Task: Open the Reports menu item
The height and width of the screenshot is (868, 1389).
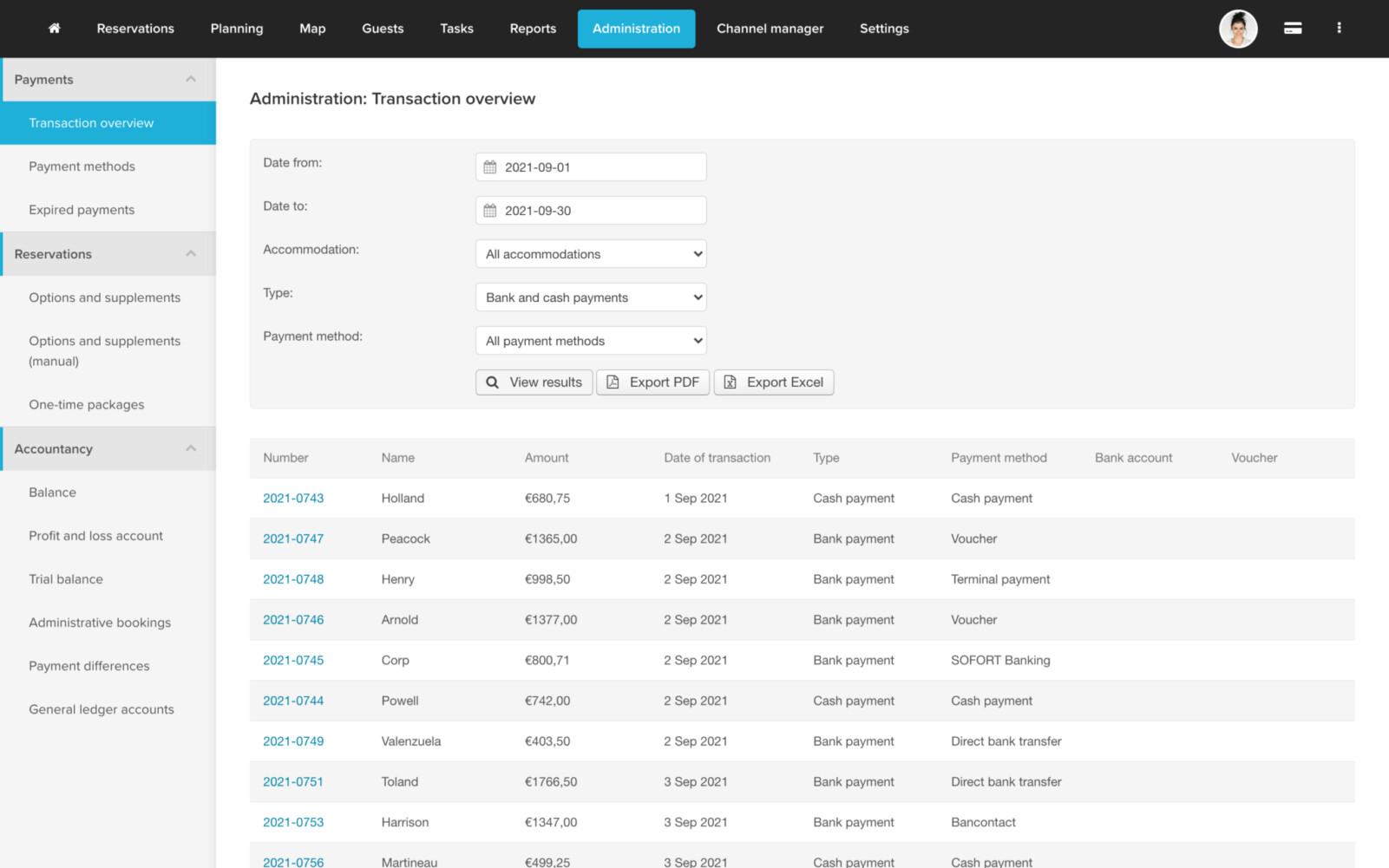Action: click(533, 29)
